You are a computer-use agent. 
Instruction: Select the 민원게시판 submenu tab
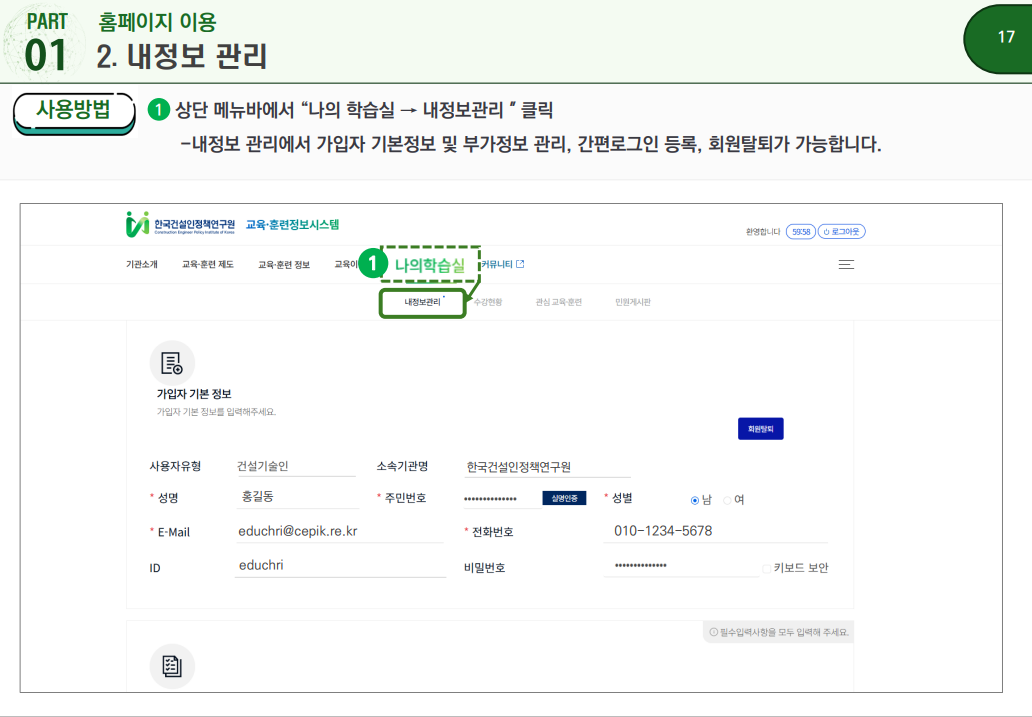pyautogui.click(x=633, y=302)
